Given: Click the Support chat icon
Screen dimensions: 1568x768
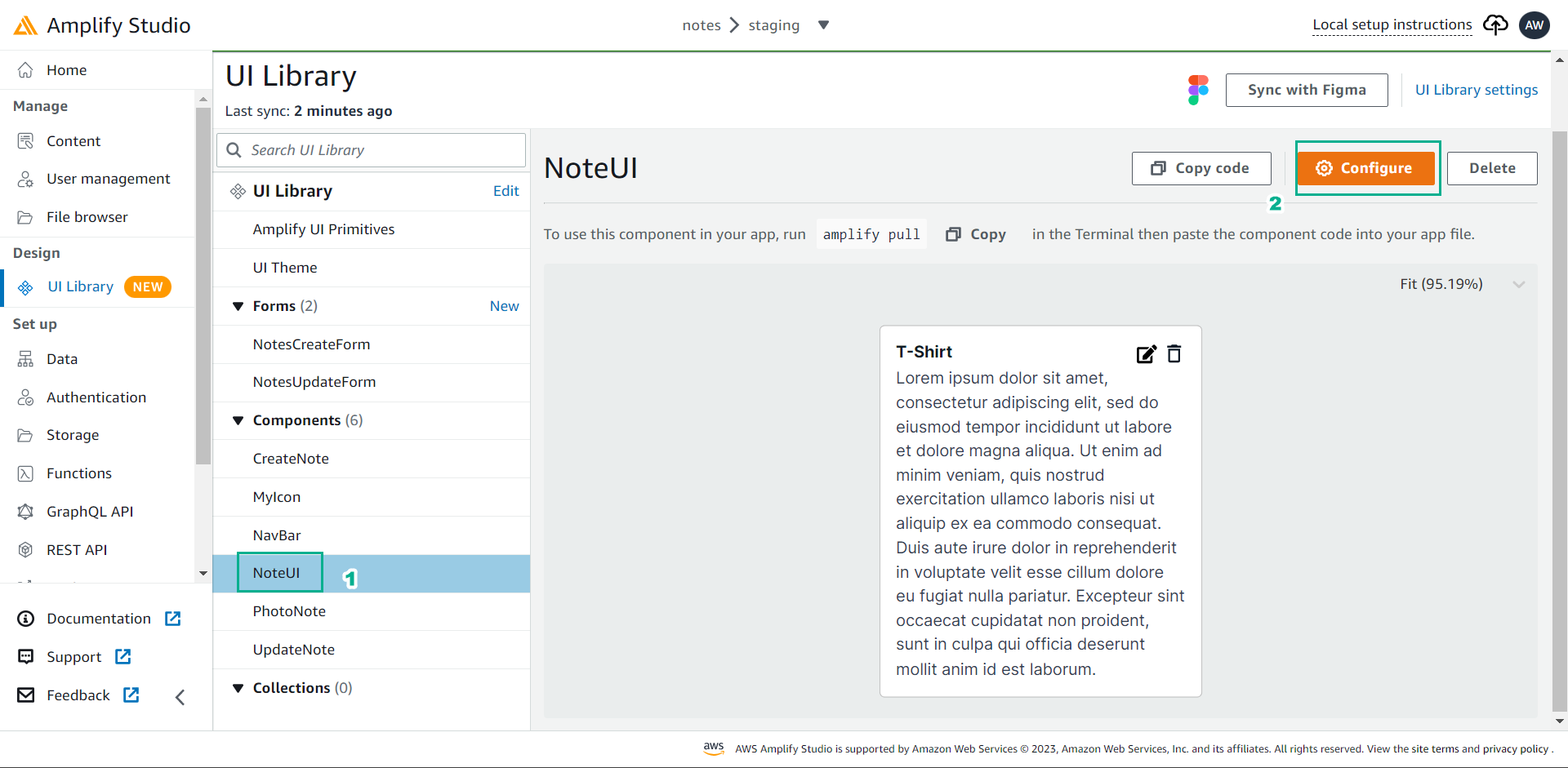Looking at the screenshot, I should 25,657.
